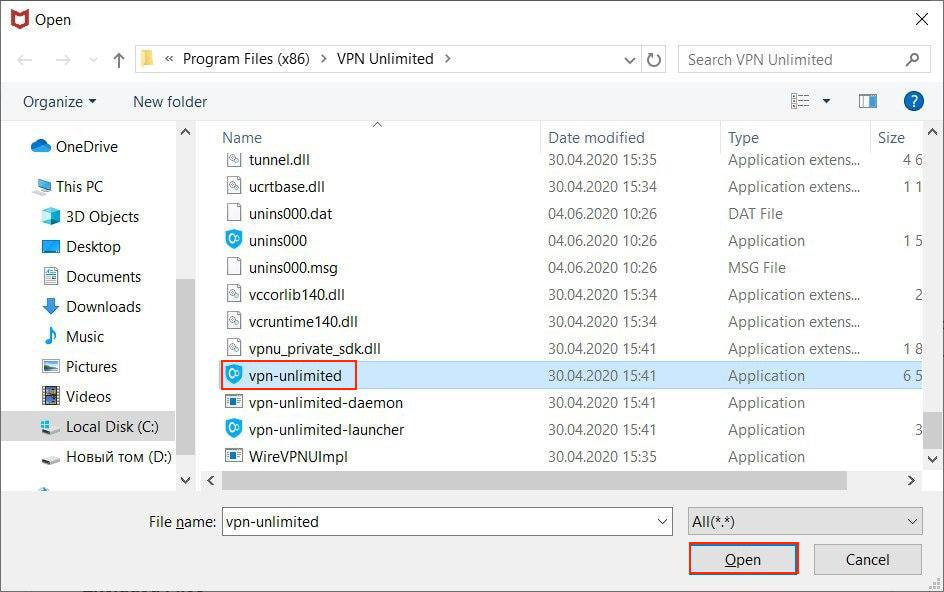This screenshot has height=592, width=944.
Task: Click the New folder button
Action: [170, 102]
